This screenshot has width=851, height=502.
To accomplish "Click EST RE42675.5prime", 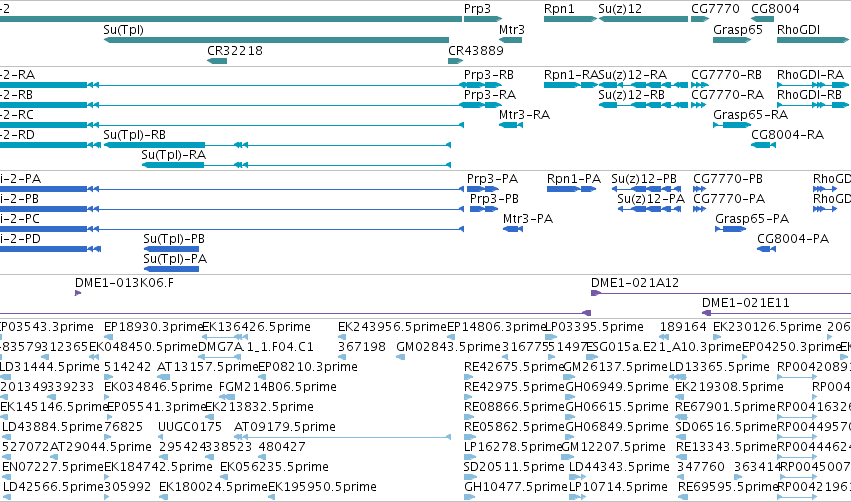I will pos(514,367).
